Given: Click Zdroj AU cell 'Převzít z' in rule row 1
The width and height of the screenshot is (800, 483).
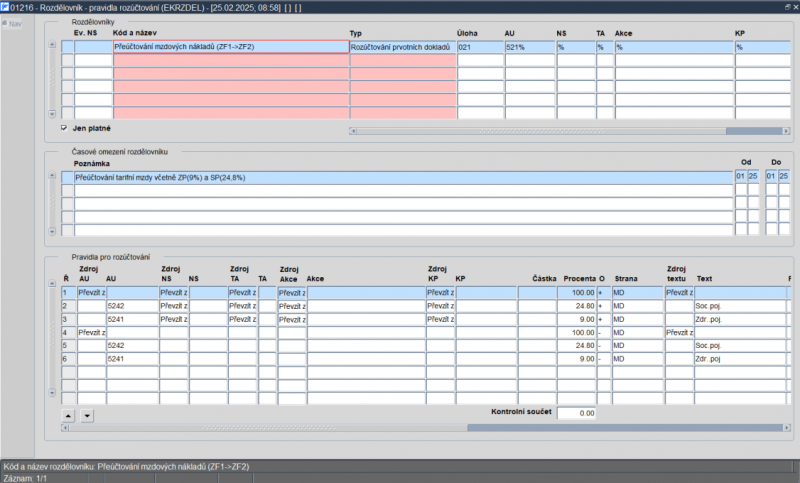Looking at the screenshot, I should pyautogui.click(x=91, y=293).
